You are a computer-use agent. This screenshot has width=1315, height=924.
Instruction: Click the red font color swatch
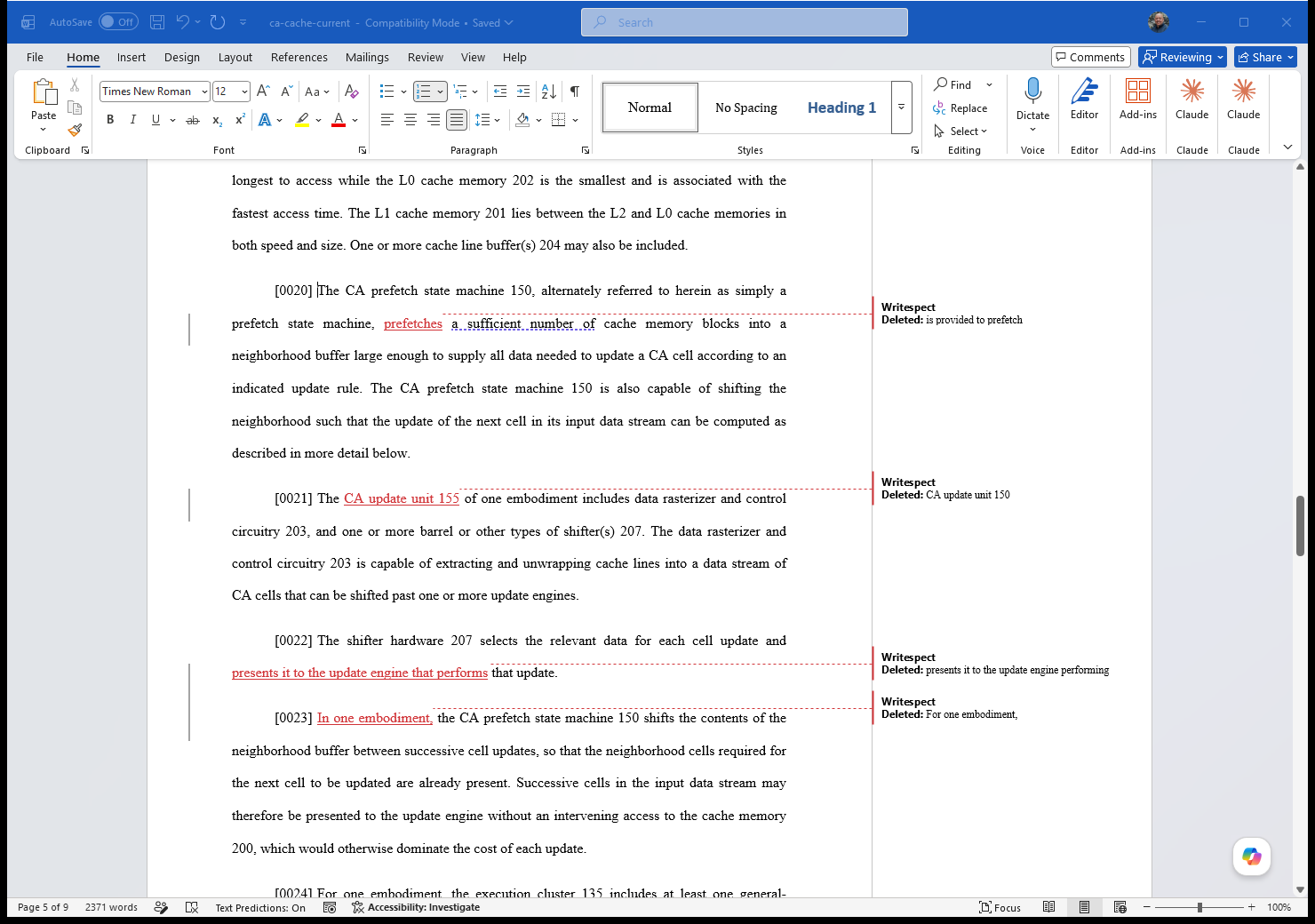tap(339, 119)
